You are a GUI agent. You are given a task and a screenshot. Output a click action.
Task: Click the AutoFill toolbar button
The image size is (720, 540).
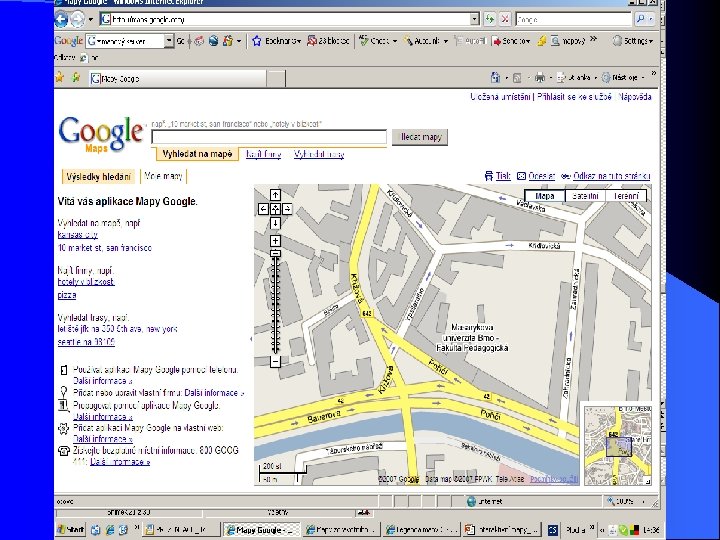(x=470, y=41)
